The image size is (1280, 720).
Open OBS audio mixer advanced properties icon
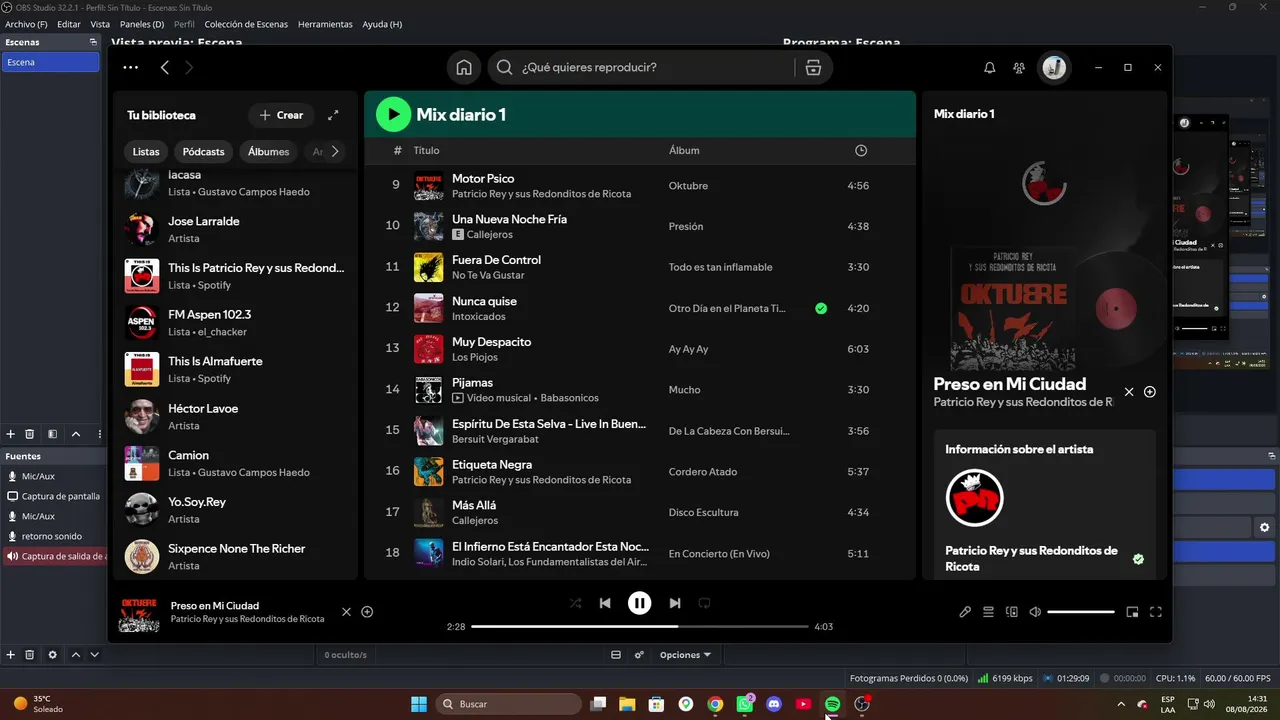(x=639, y=655)
